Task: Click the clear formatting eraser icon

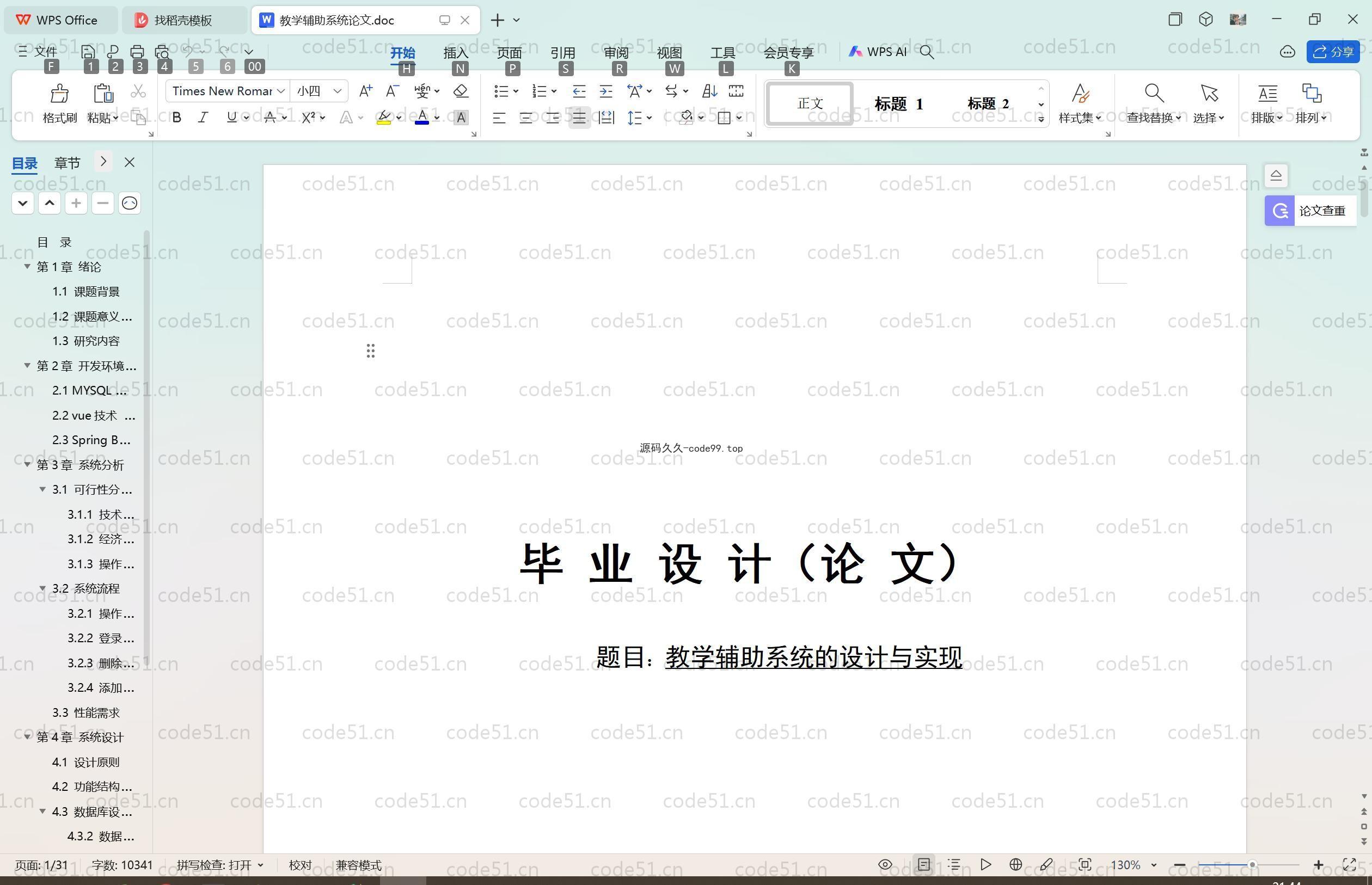Action: [x=461, y=91]
